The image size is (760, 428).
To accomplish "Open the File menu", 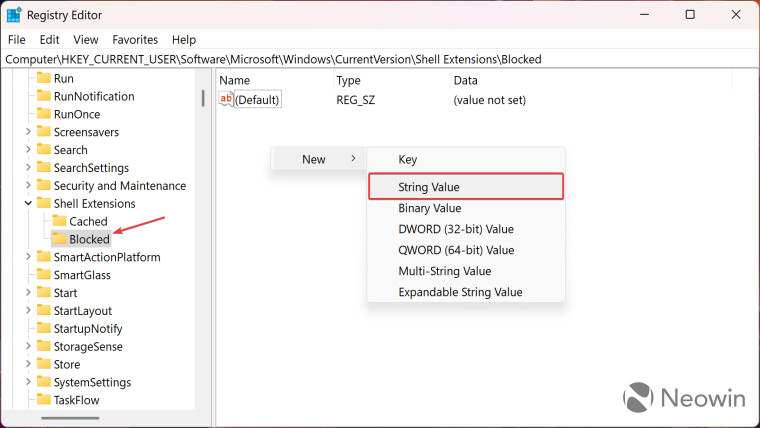I will [x=17, y=40].
